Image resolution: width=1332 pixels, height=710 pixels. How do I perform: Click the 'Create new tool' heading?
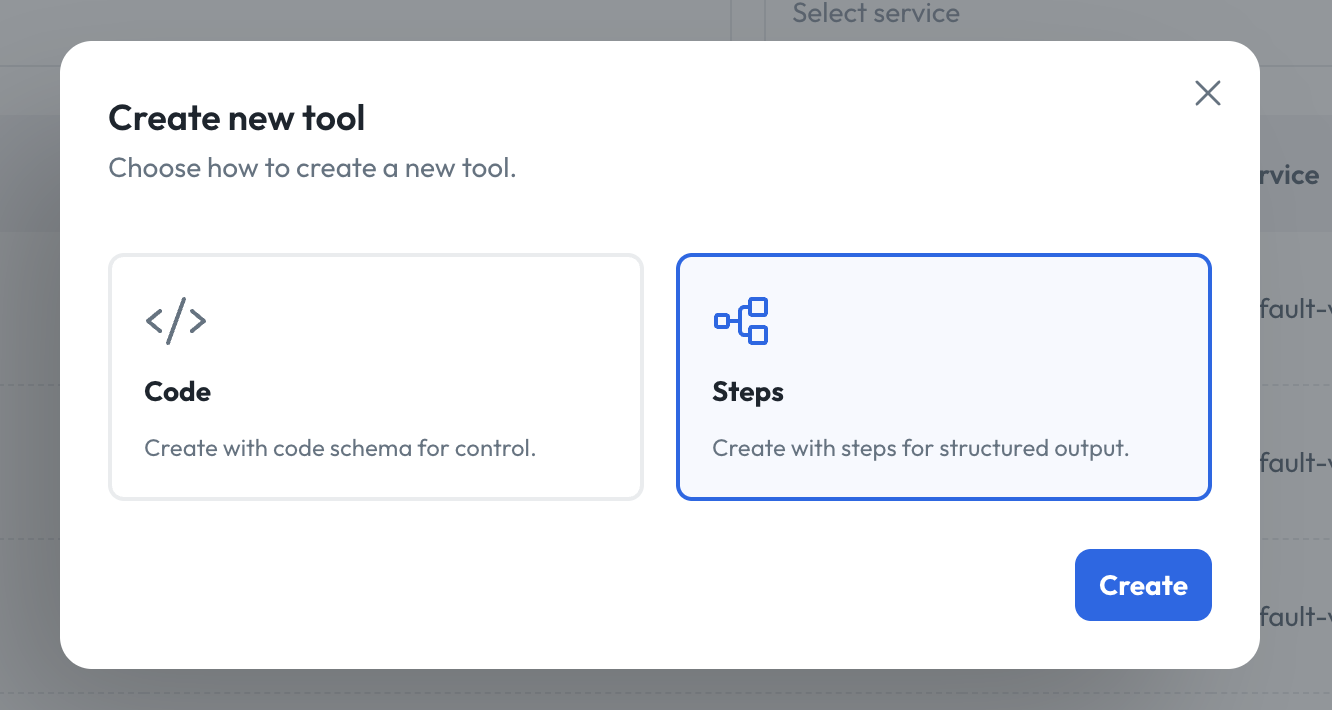click(x=236, y=118)
